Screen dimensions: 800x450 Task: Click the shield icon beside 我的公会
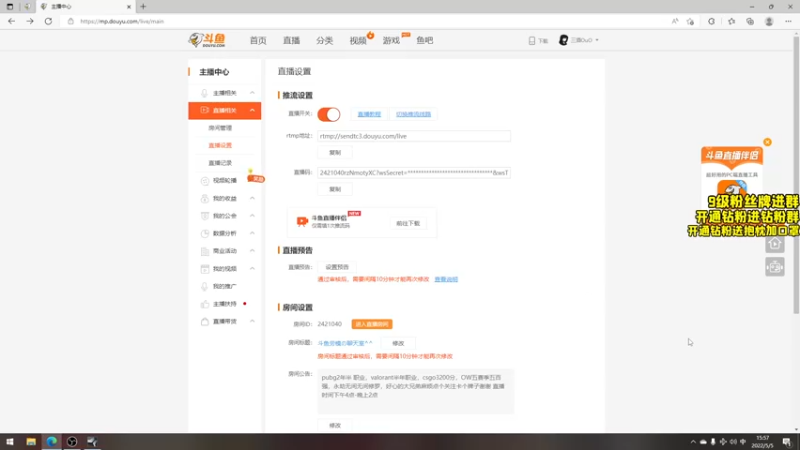tap(205, 216)
